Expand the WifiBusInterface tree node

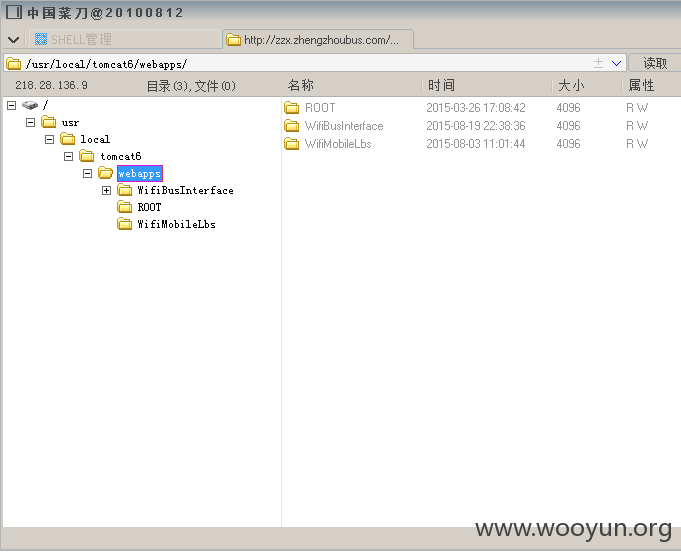106,190
